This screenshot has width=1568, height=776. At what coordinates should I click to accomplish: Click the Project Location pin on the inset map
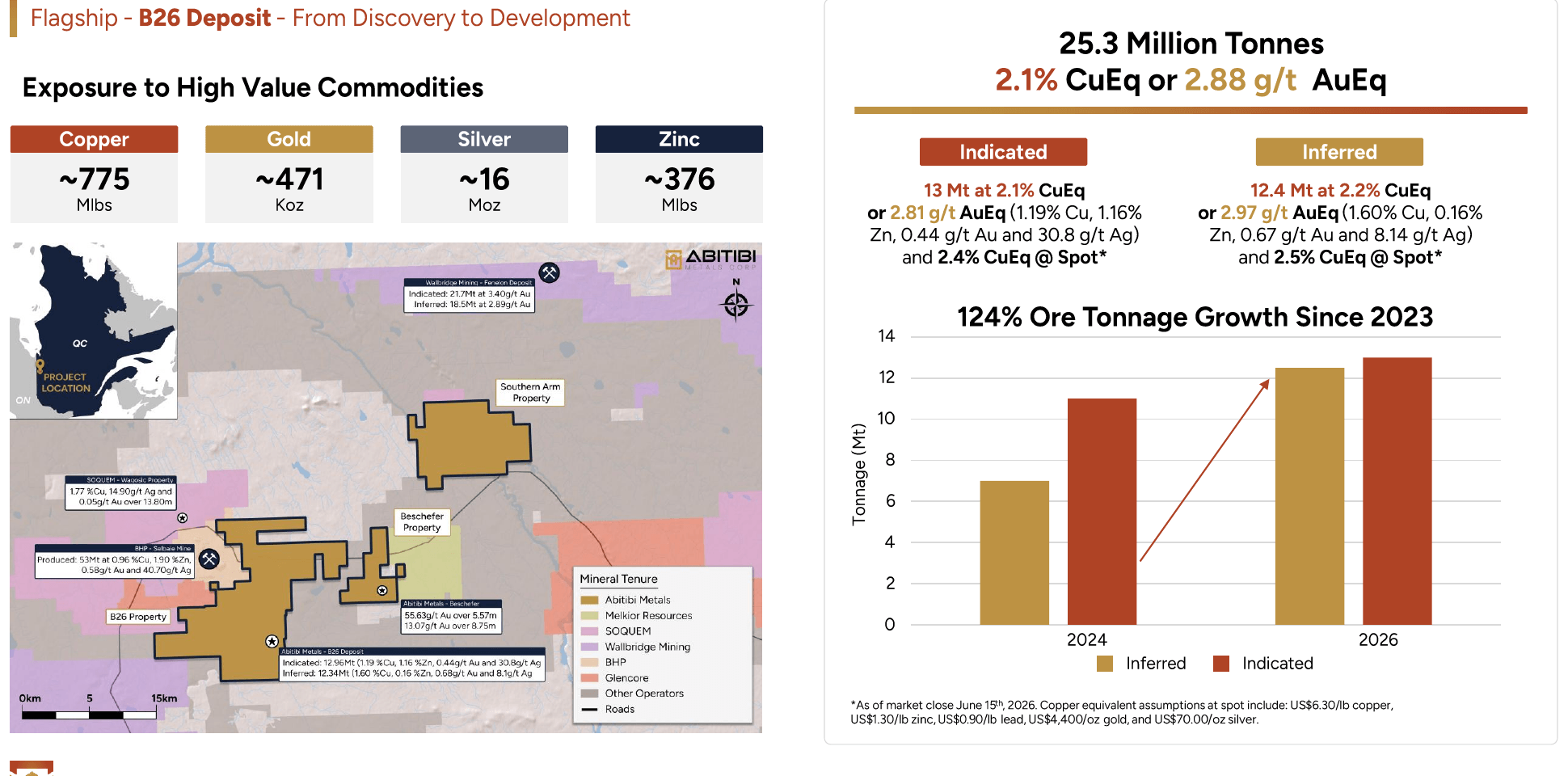(x=40, y=367)
